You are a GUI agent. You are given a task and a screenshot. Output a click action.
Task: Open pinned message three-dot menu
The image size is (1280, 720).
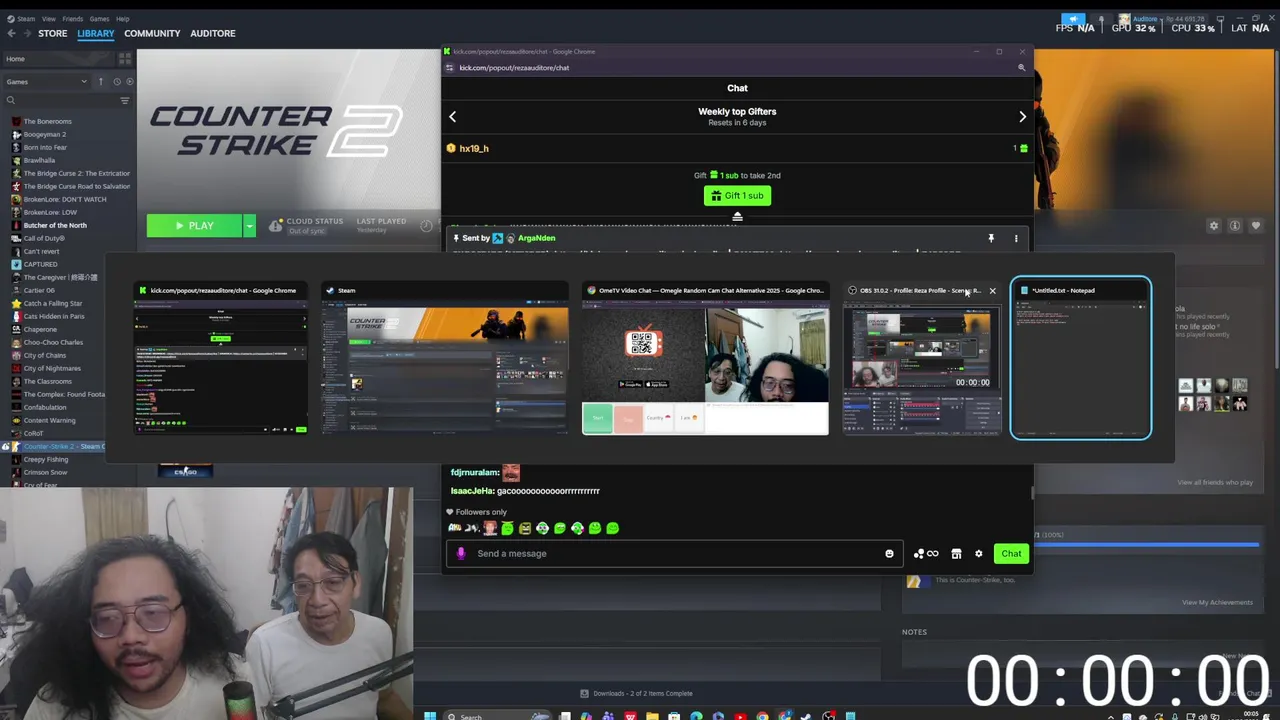(x=1016, y=239)
